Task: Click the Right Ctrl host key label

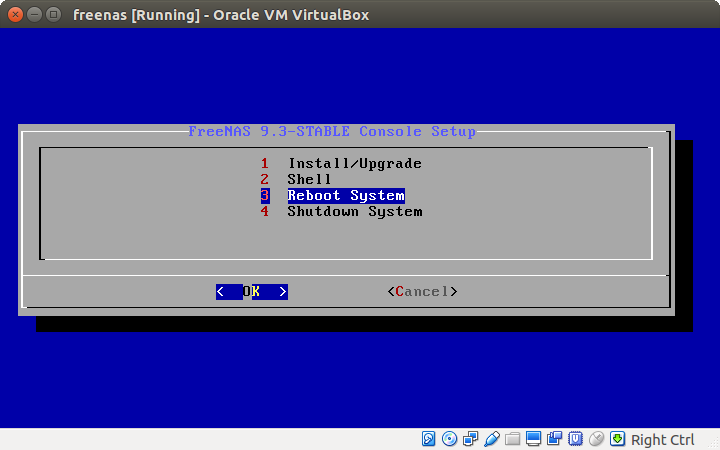Action: coord(662,440)
